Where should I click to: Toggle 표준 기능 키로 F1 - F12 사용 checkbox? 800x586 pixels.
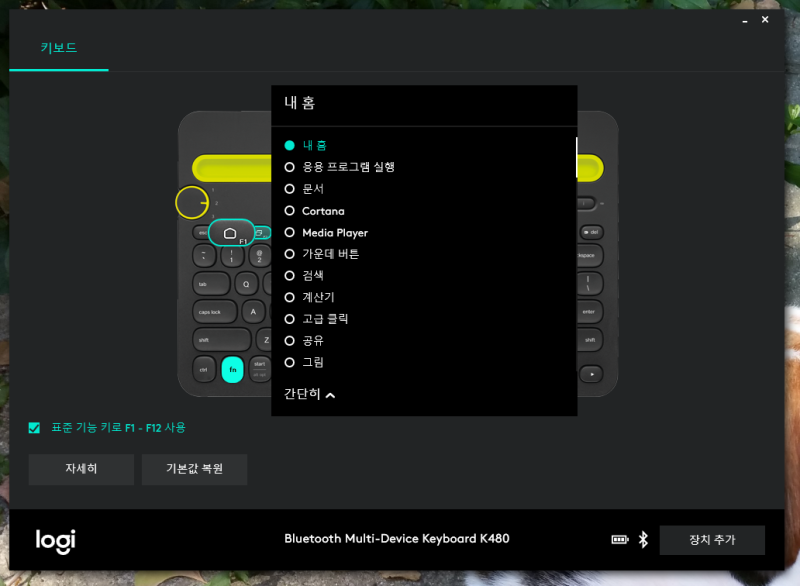(34, 428)
